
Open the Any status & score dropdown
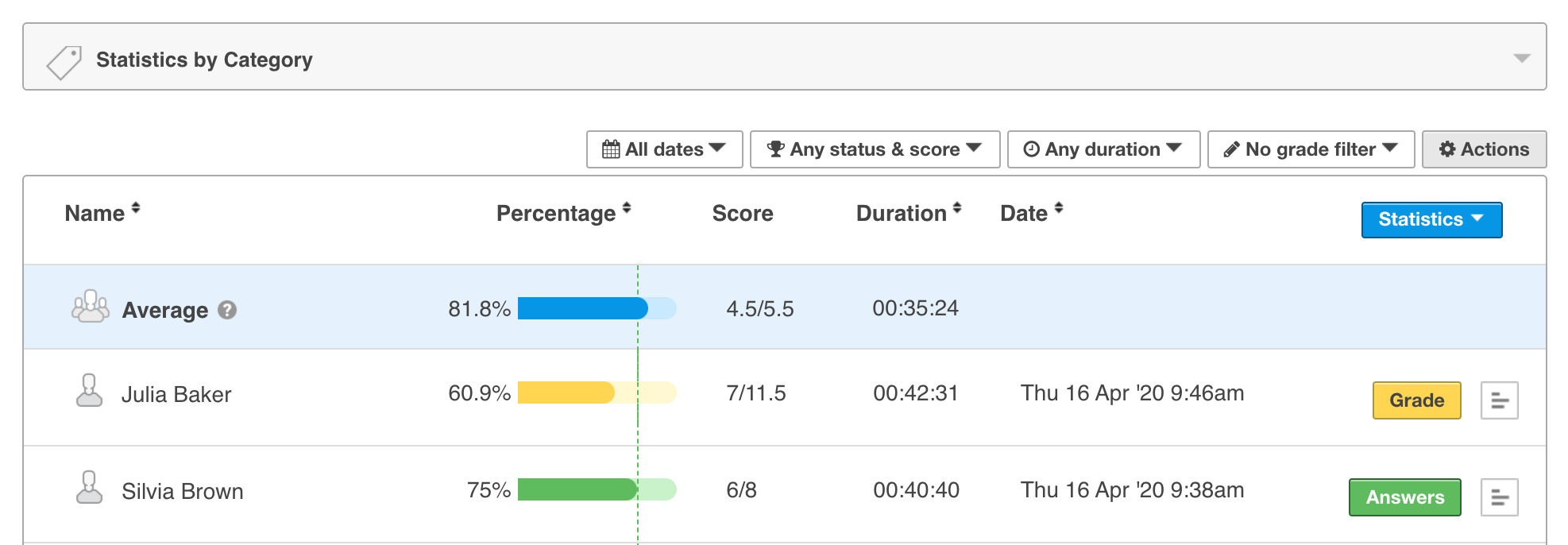tap(875, 149)
